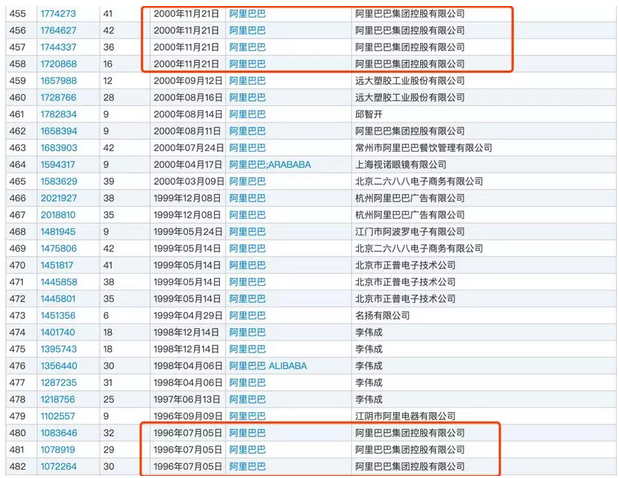Open registration number 1078919 link
Image resolution: width=619 pixels, height=478 pixels.
pos(58,450)
